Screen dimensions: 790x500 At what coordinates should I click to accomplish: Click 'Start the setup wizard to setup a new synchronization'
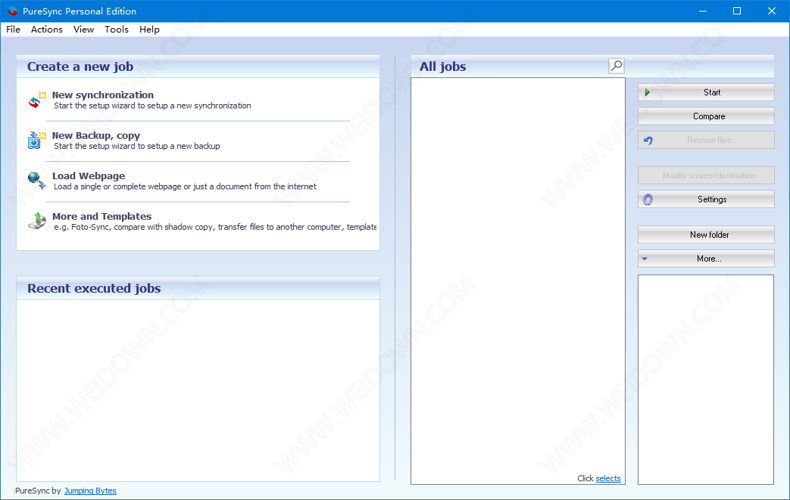(152, 105)
